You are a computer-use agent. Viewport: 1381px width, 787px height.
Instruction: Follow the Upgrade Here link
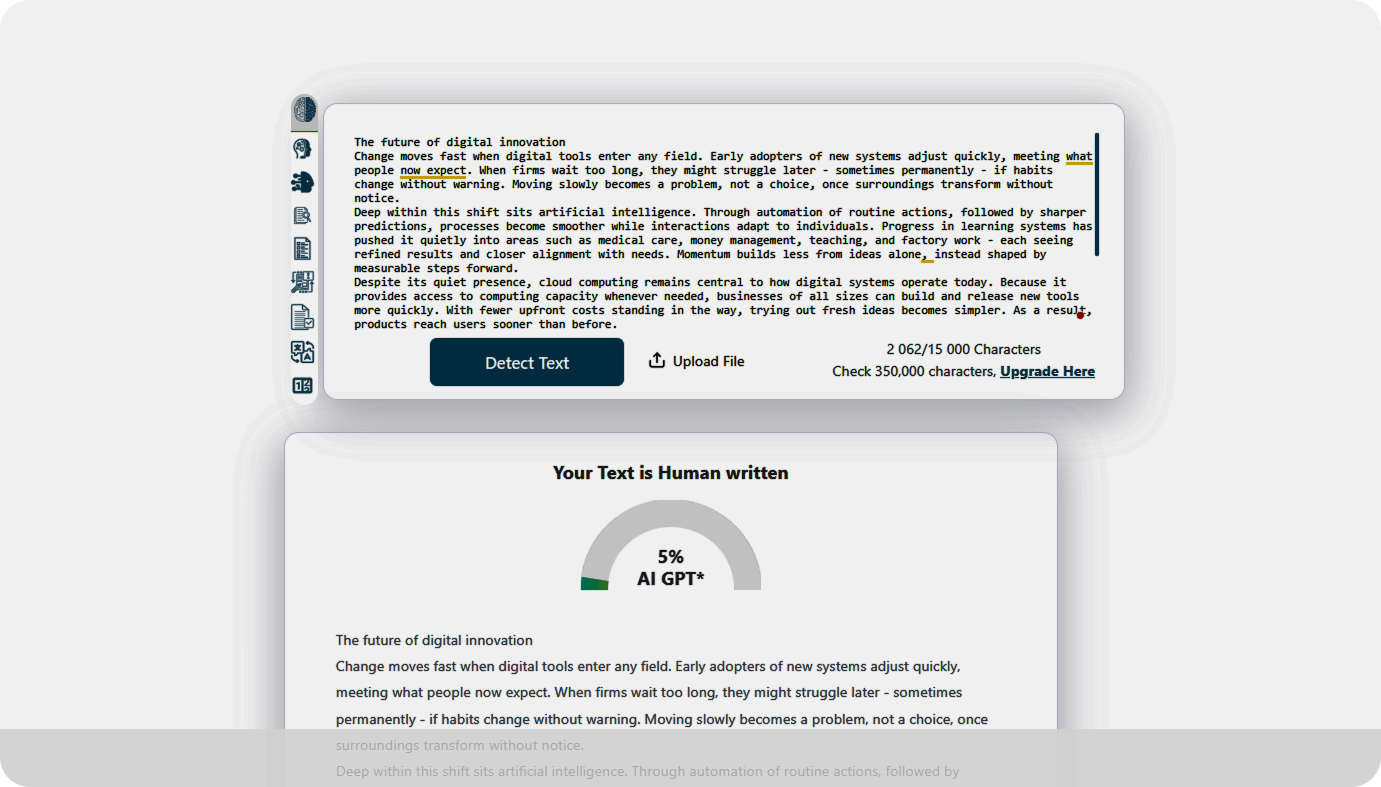click(x=1047, y=372)
